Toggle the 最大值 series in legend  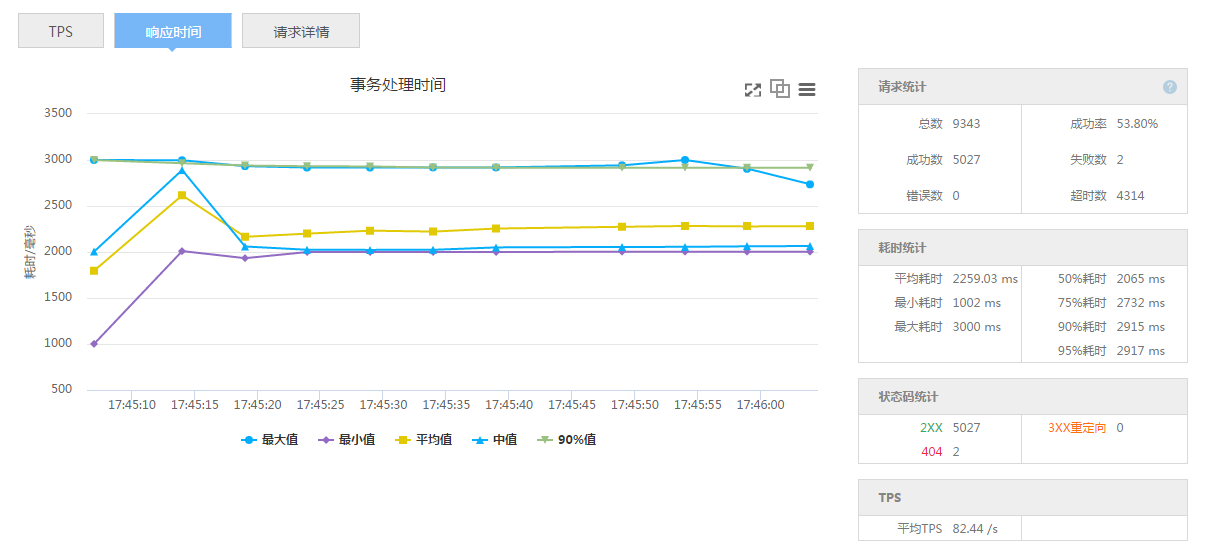(270, 439)
